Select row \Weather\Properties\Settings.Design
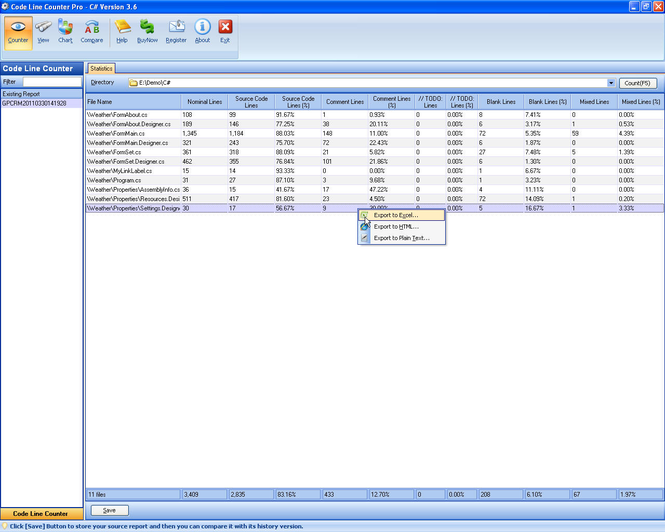Viewport: 665px width, 532px height. [x=375, y=208]
